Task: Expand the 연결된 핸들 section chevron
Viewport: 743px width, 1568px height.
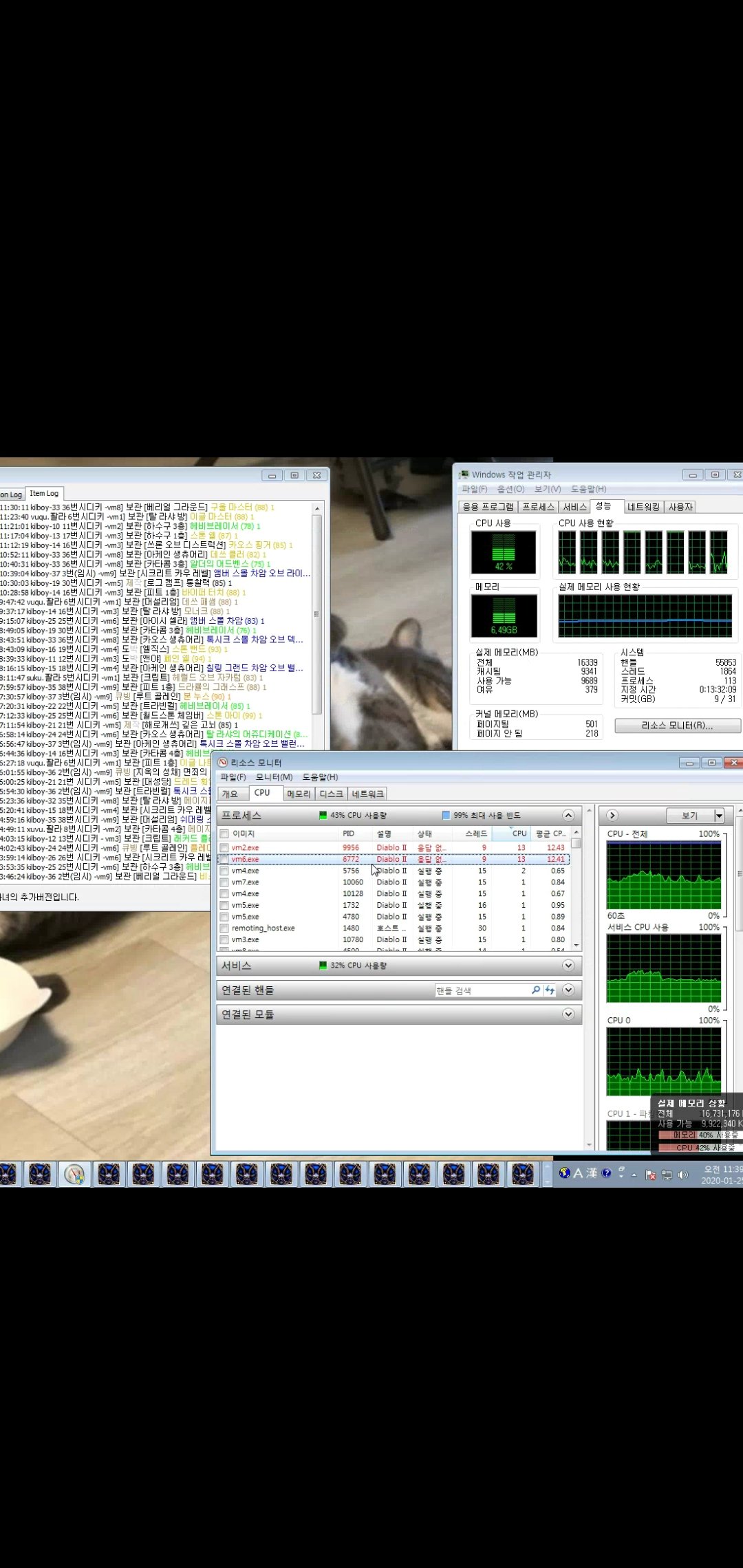Action: (x=568, y=990)
